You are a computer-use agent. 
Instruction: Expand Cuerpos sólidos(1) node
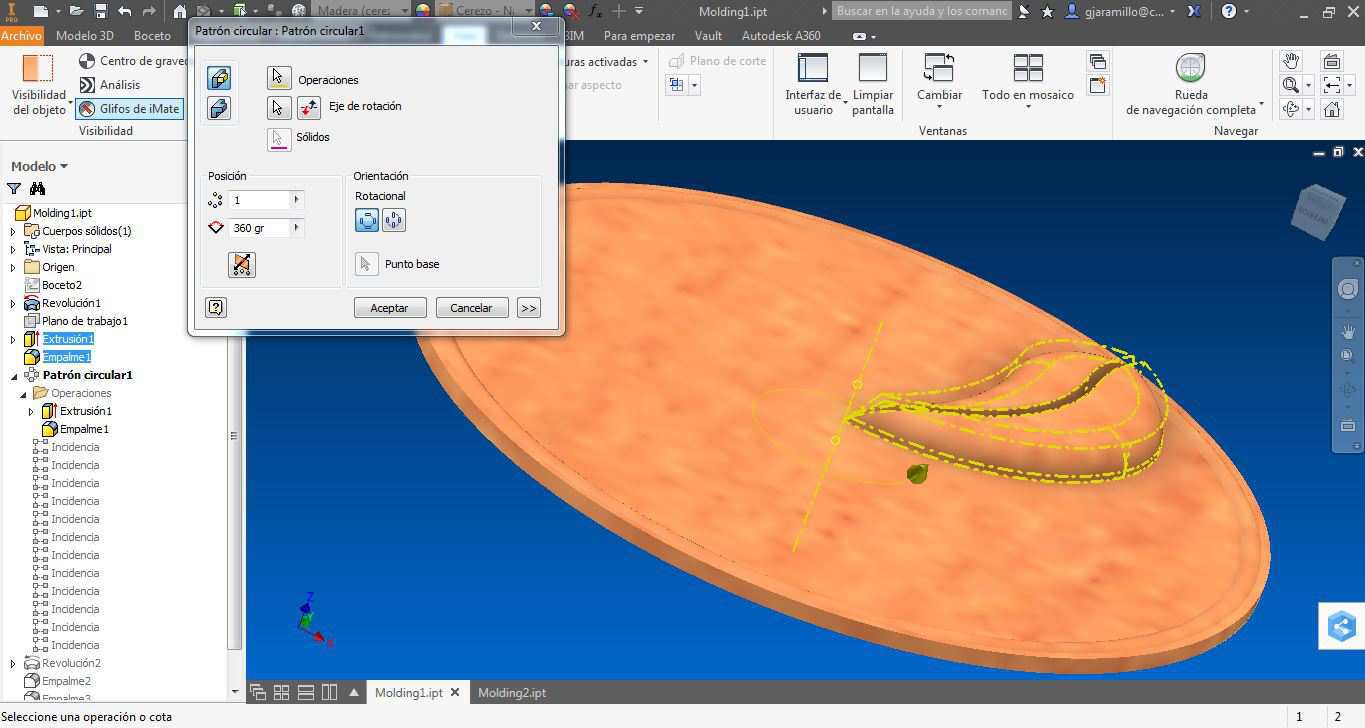(x=13, y=231)
